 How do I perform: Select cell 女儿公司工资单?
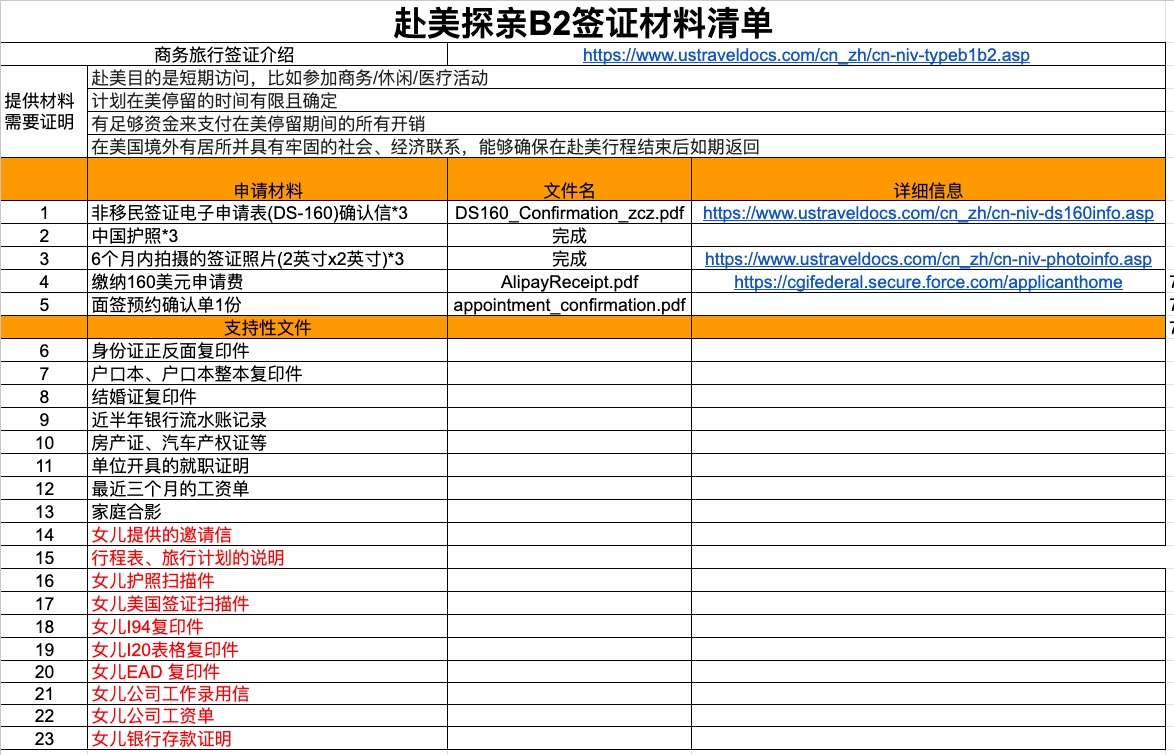click(267, 716)
